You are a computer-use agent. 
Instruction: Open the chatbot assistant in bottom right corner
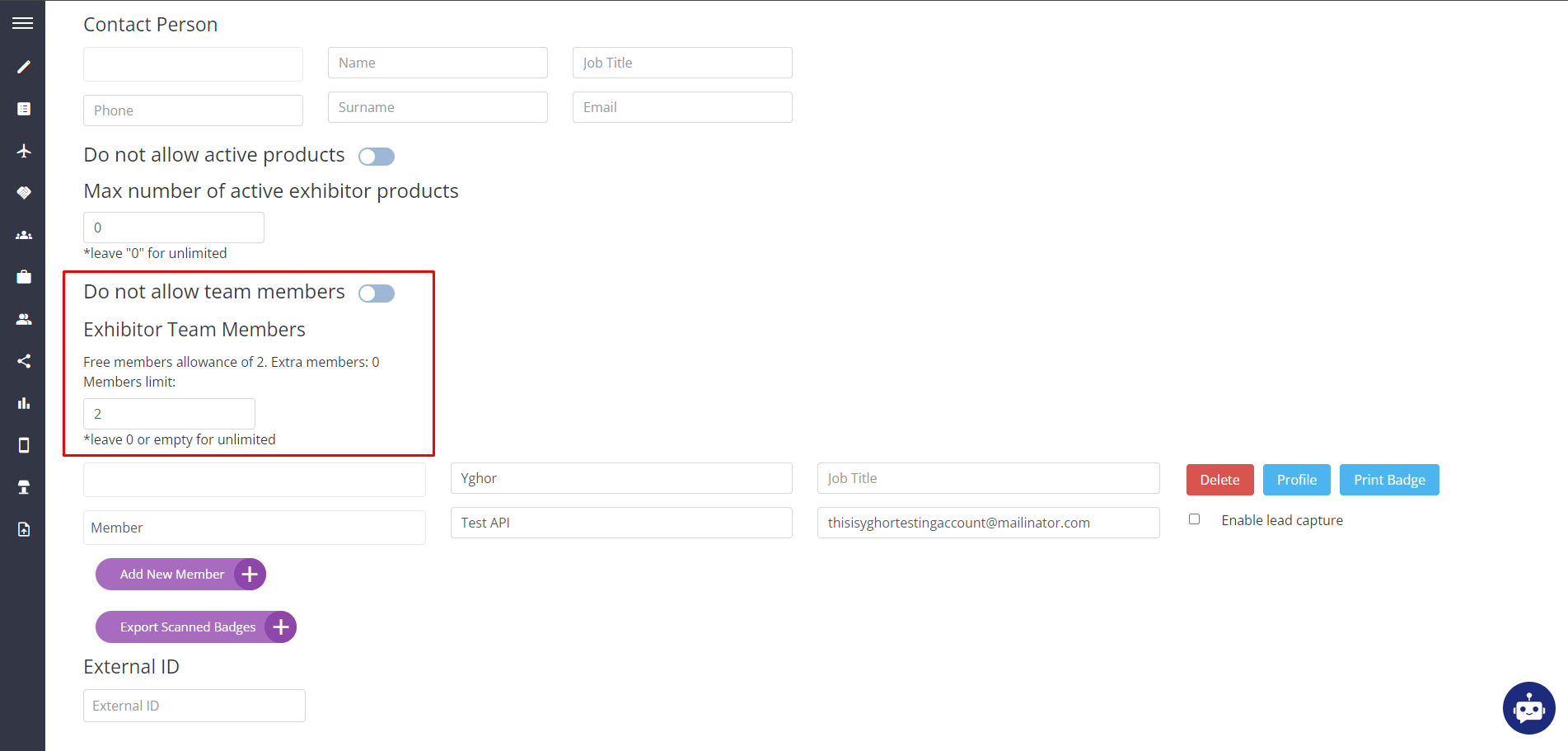coord(1528,707)
